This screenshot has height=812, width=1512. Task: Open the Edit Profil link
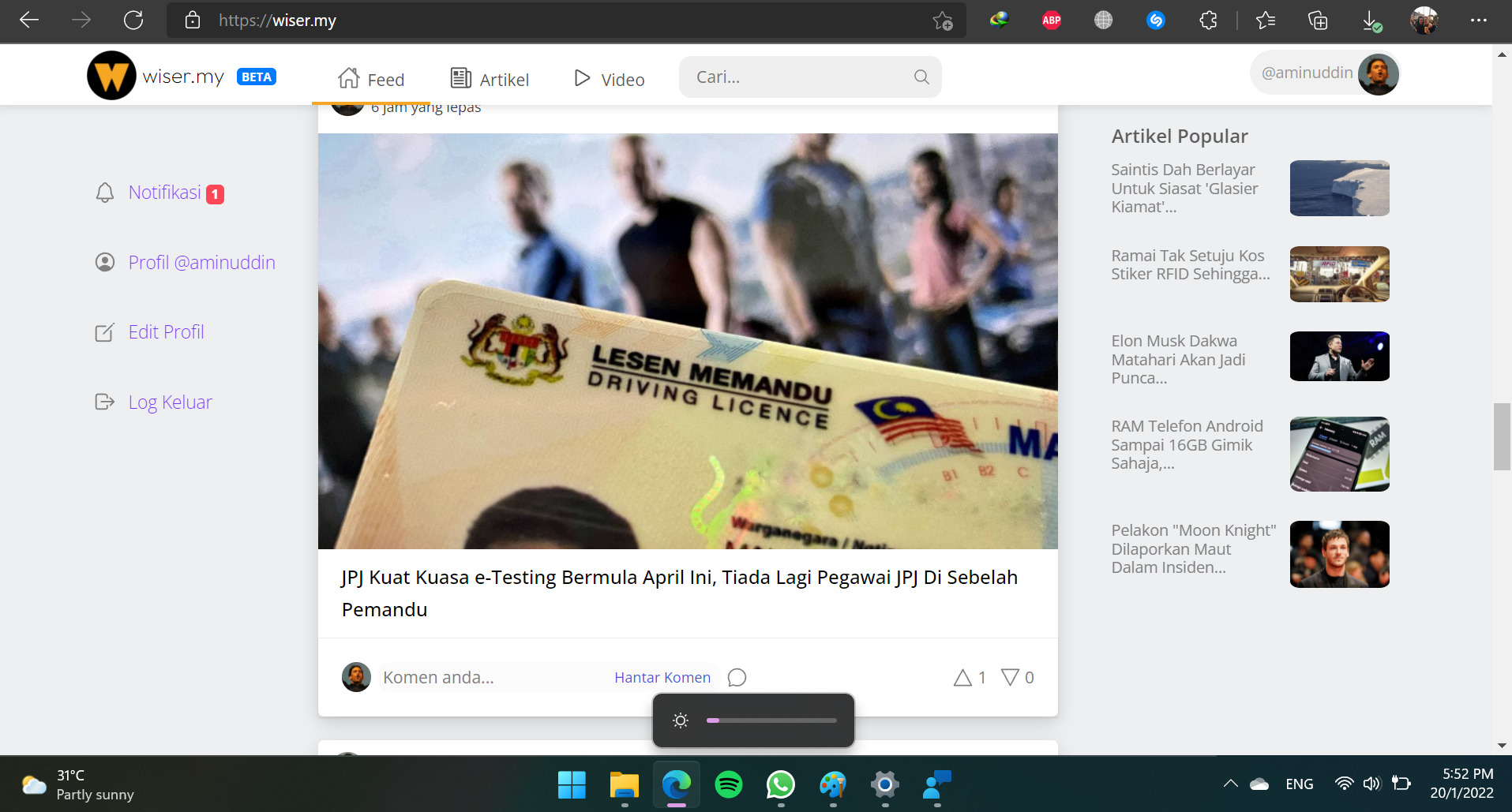click(166, 332)
